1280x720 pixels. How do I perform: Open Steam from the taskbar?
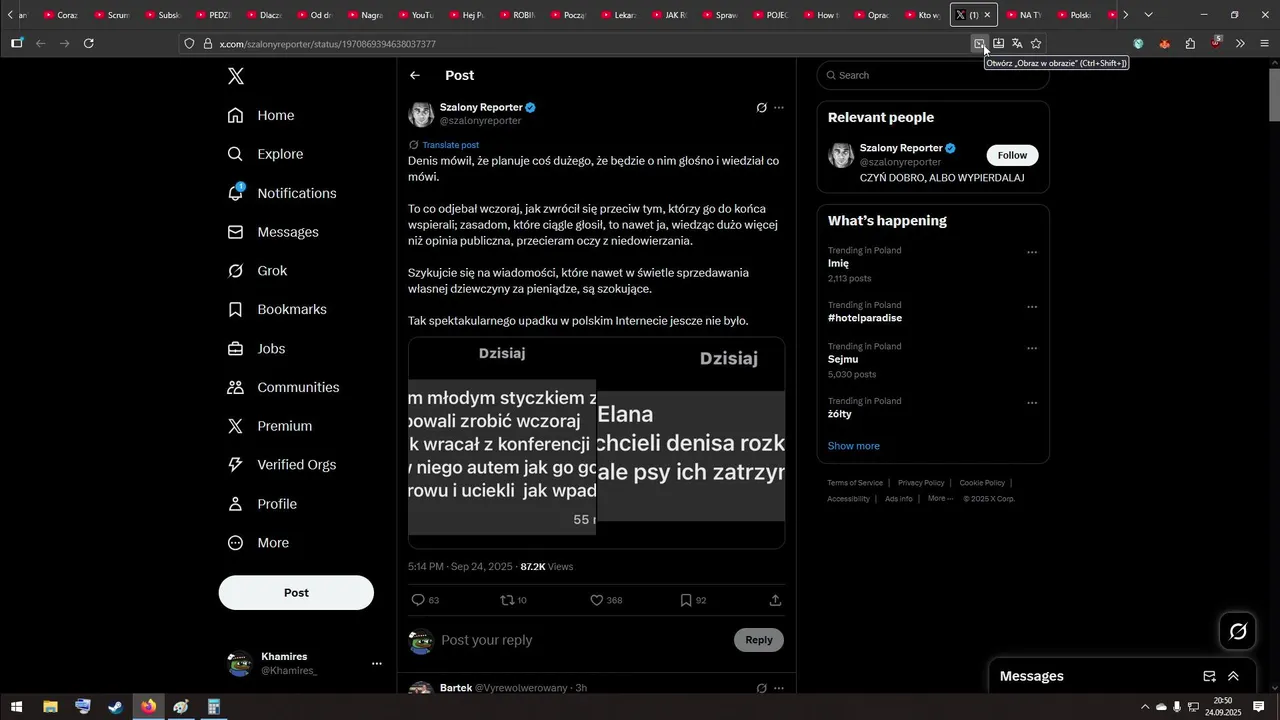tap(116, 707)
